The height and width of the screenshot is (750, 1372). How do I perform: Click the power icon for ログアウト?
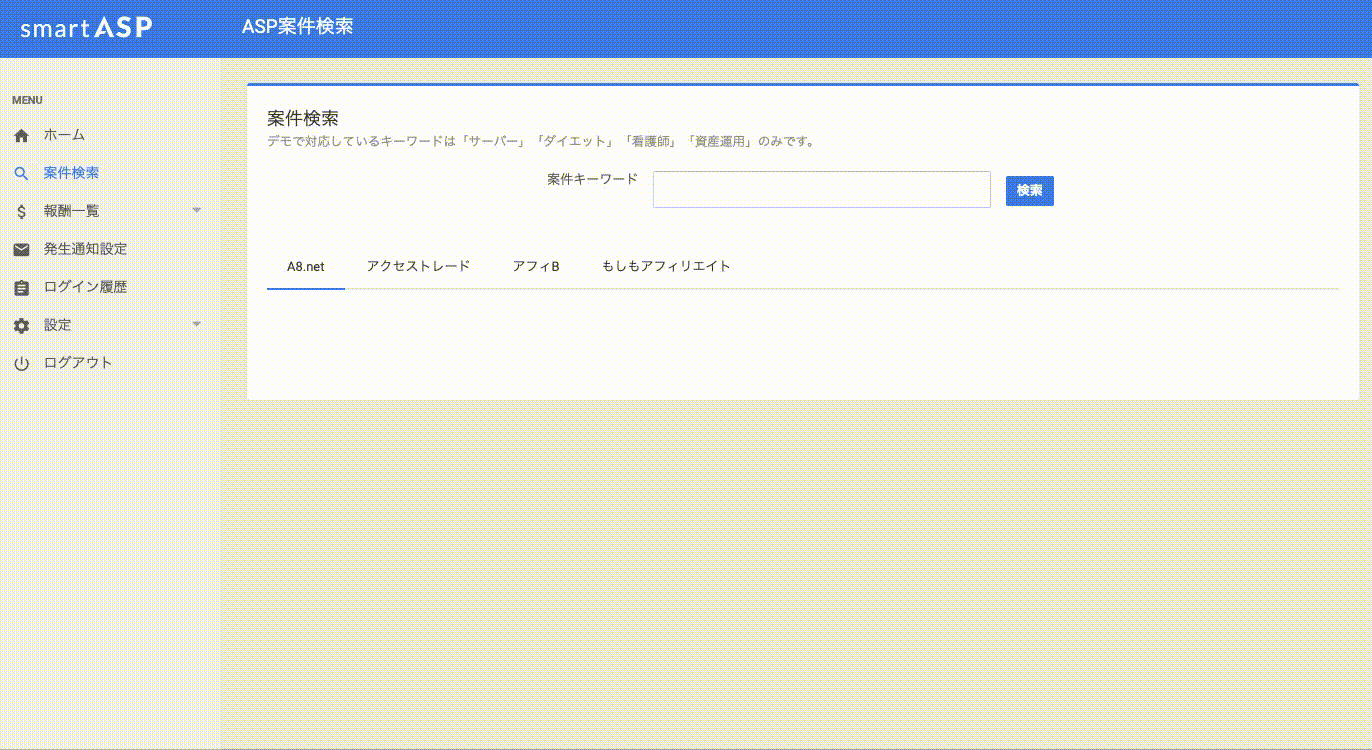pyautogui.click(x=21, y=364)
